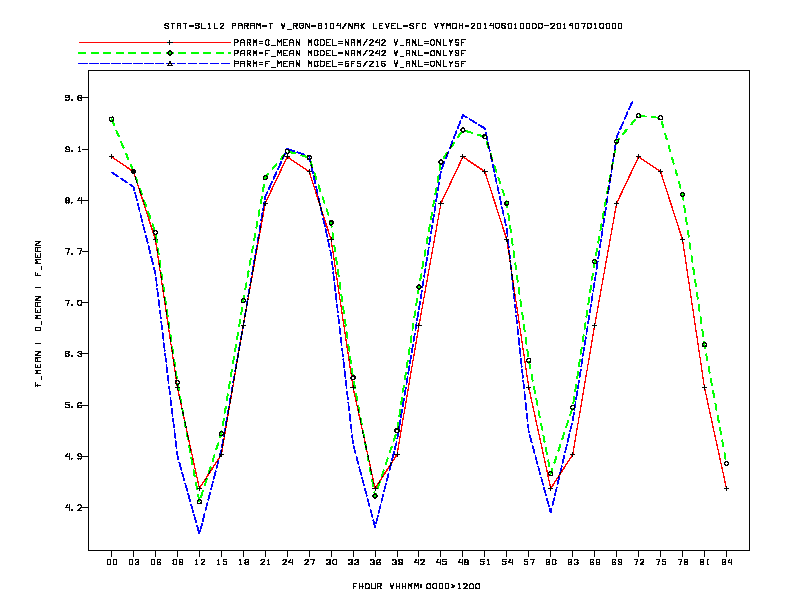This screenshot has height=612, width=792.
Task: Click the 5.6 tick label on vertical axis
Action: pos(73,405)
